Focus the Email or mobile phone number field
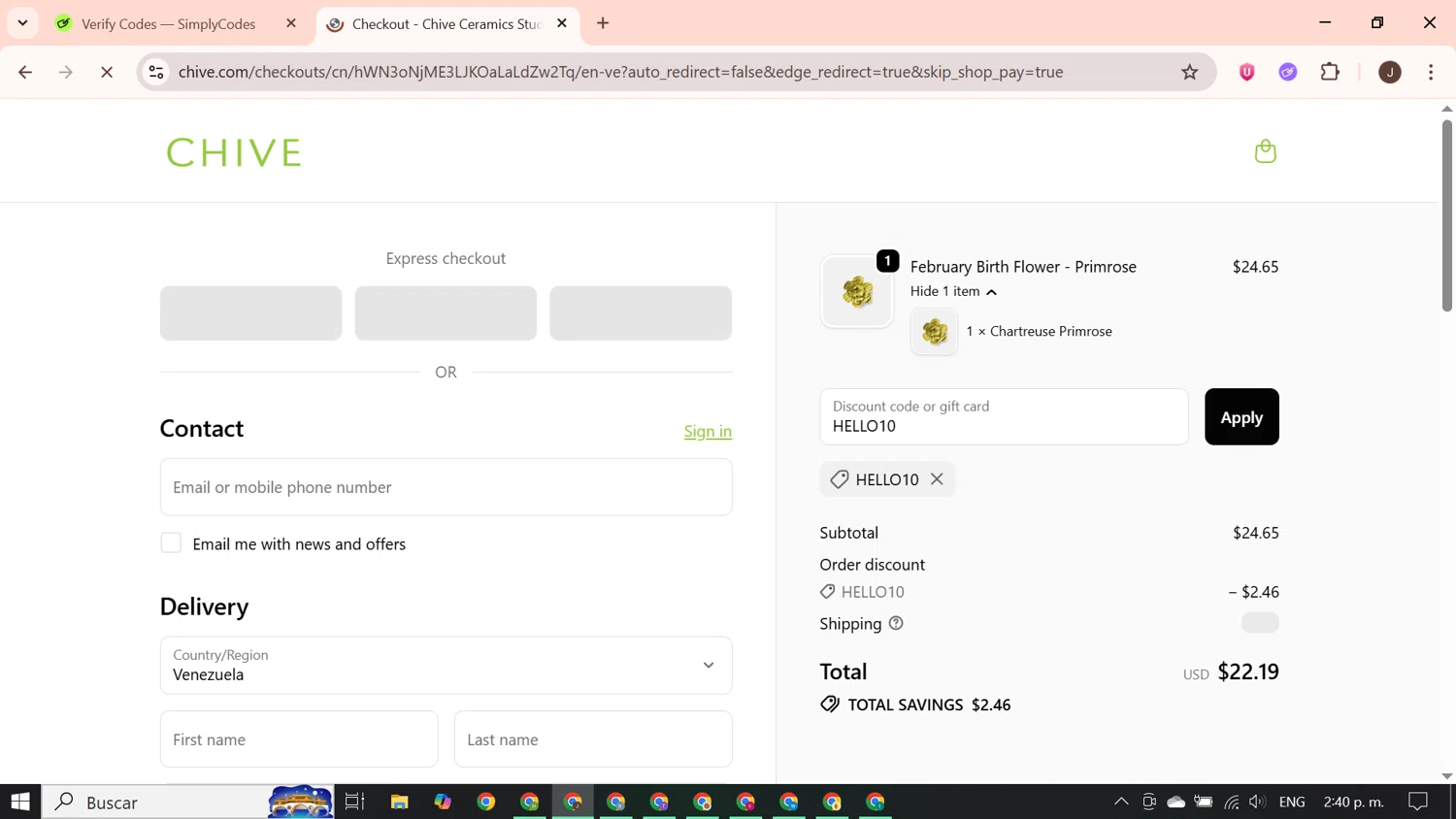 click(x=446, y=487)
